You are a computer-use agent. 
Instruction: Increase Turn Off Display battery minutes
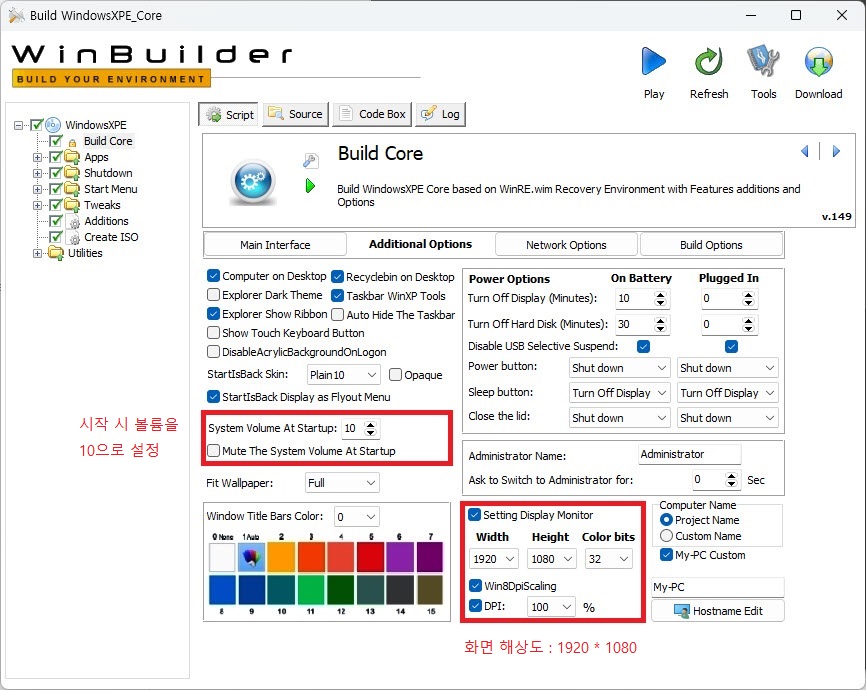click(x=660, y=295)
